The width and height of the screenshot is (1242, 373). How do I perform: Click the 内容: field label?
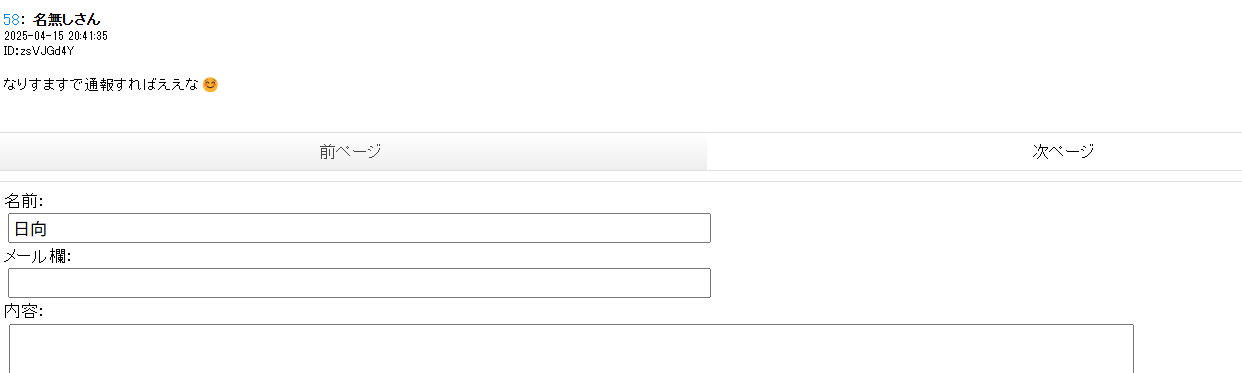click(24, 311)
